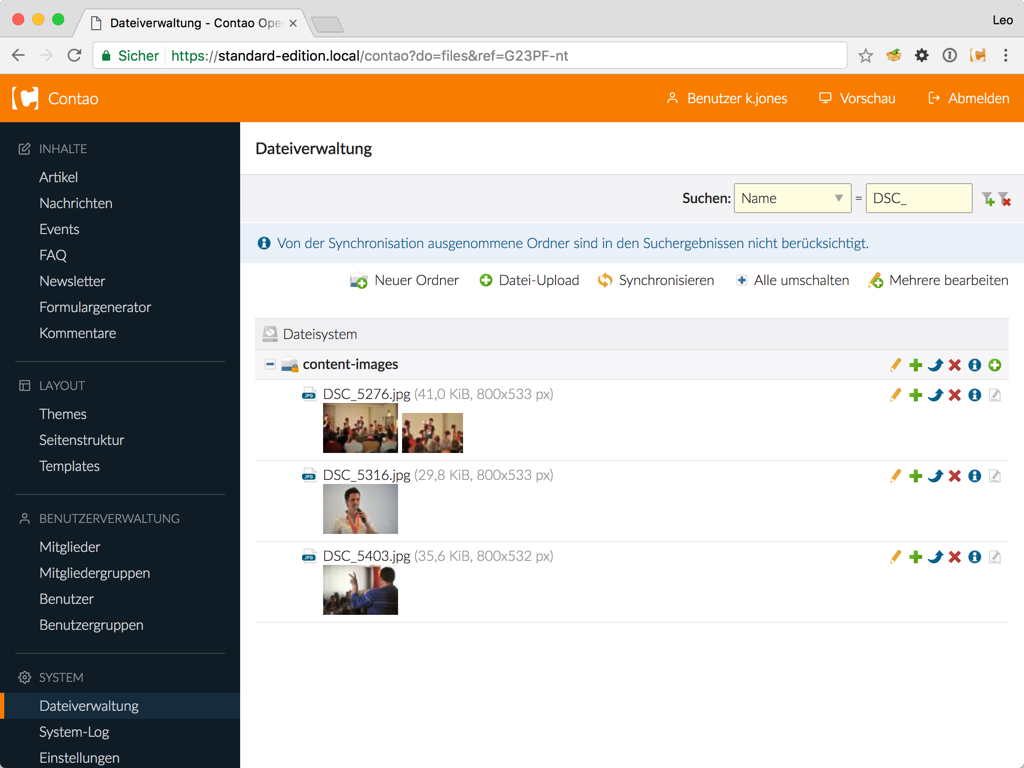Move DSC_5276.jpg with the arrow icon

tap(935, 395)
